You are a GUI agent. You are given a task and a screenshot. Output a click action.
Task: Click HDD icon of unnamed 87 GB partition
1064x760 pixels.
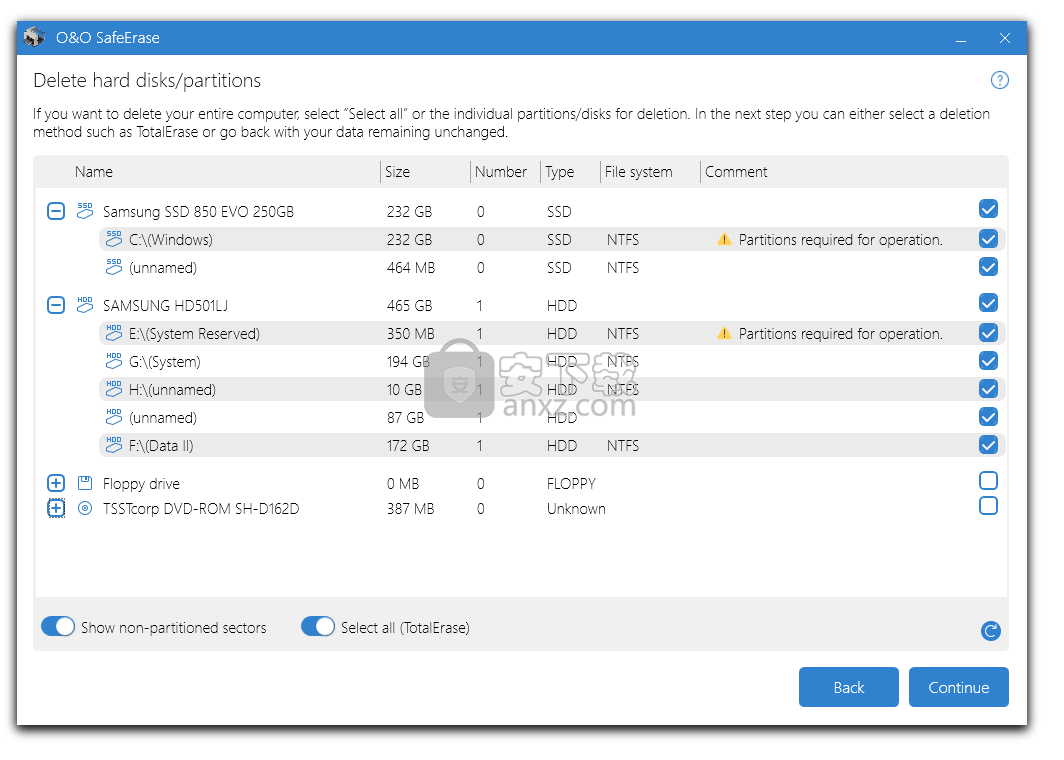coord(113,417)
